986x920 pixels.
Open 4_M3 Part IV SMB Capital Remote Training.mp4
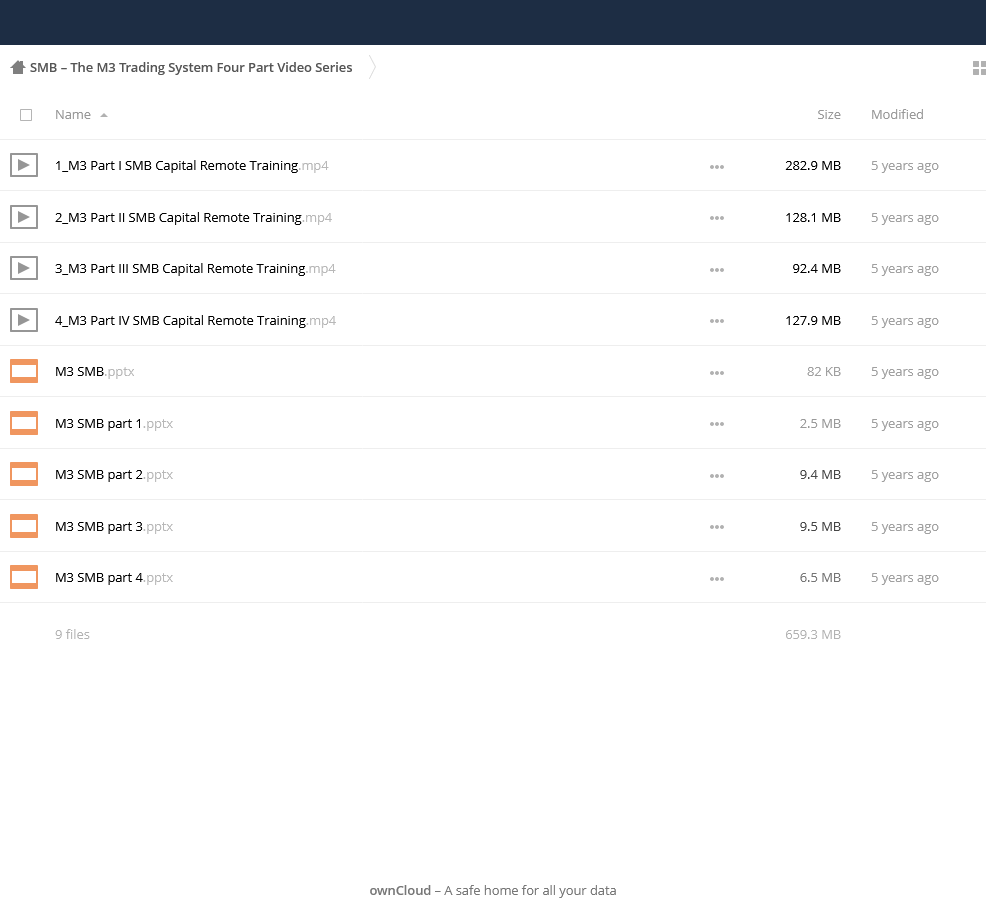coord(196,320)
